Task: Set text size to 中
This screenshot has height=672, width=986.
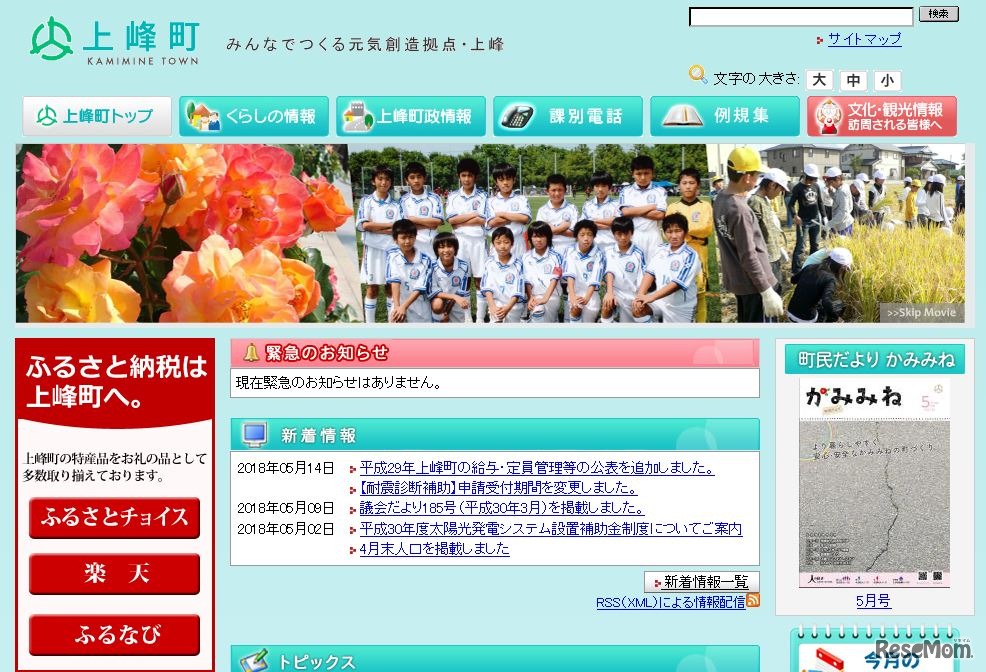Action: click(x=853, y=80)
